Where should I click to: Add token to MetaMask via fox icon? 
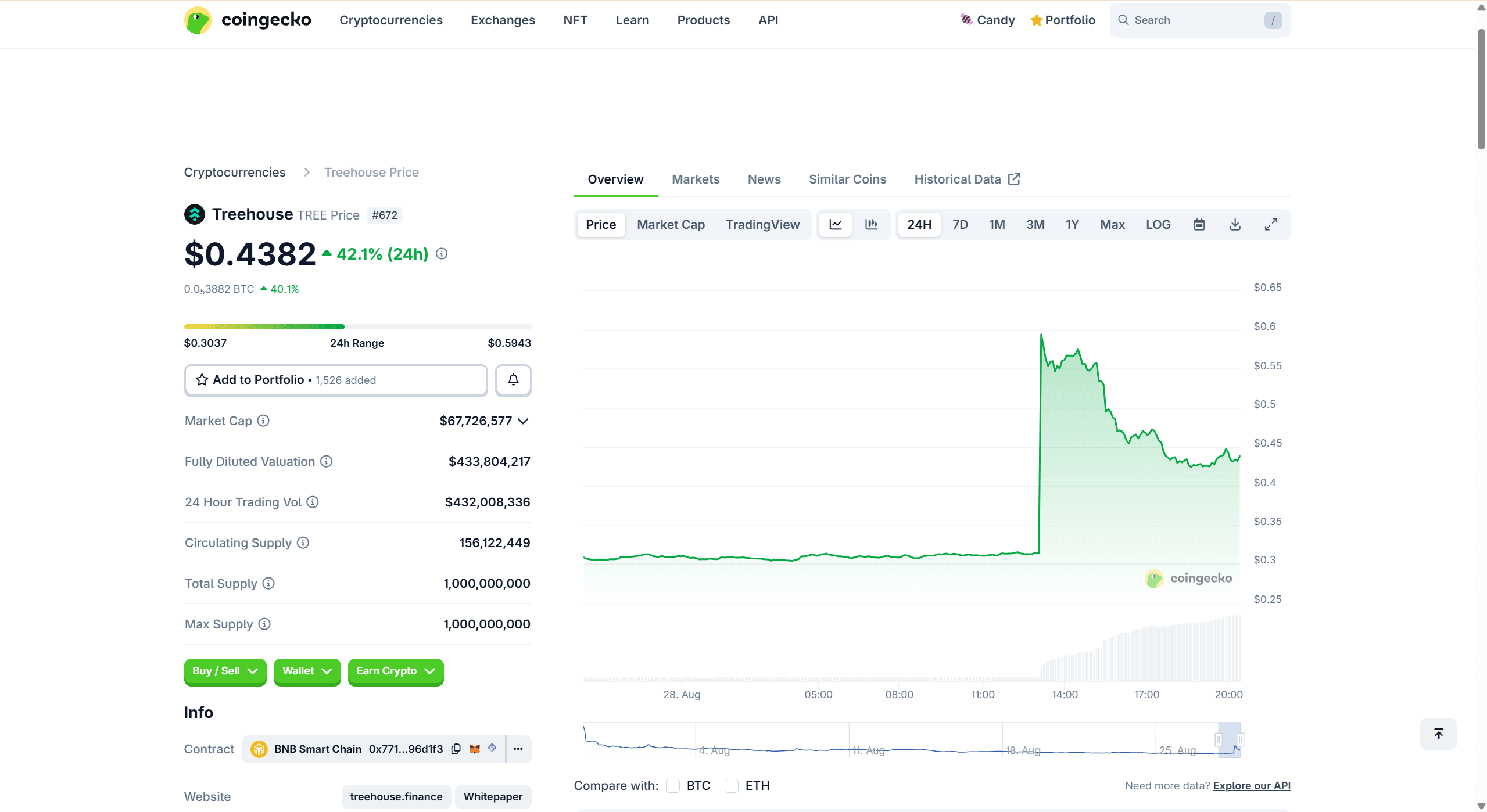coord(474,749)
